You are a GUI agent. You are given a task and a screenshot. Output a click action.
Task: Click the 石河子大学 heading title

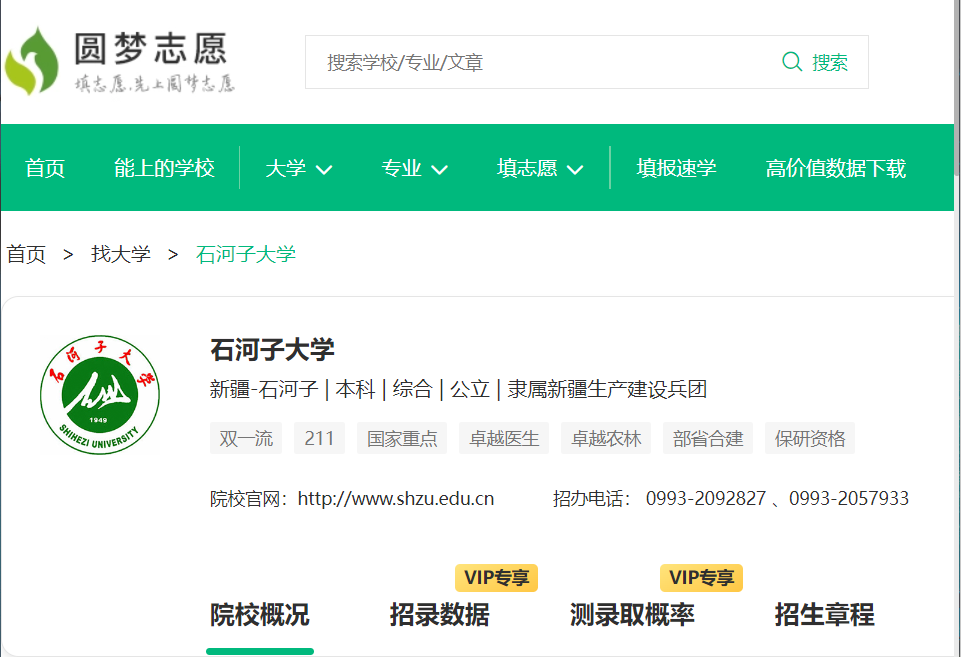point(272,350)
